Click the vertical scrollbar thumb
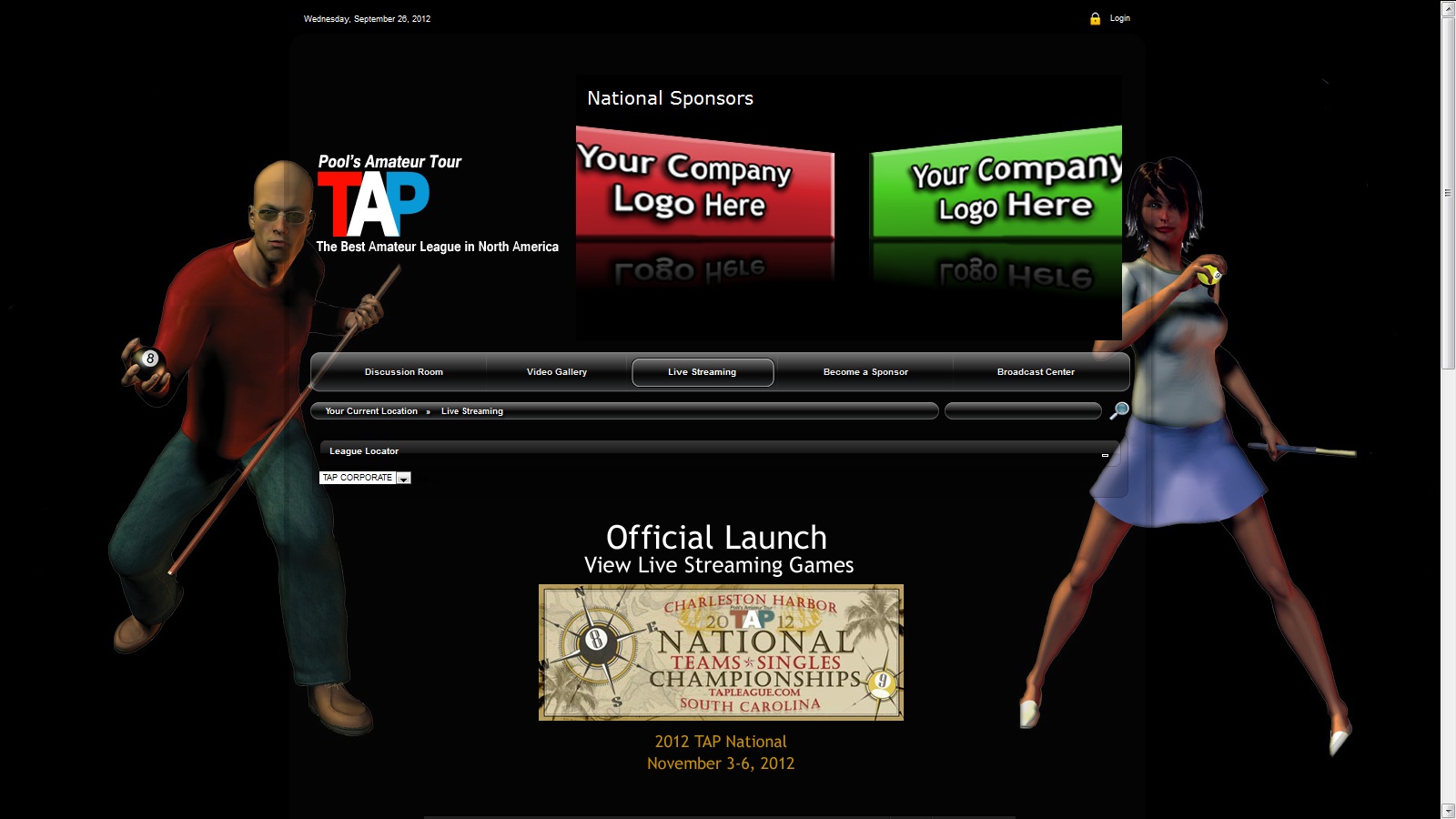1456x819 pixels. click(x=1448, y=192)
